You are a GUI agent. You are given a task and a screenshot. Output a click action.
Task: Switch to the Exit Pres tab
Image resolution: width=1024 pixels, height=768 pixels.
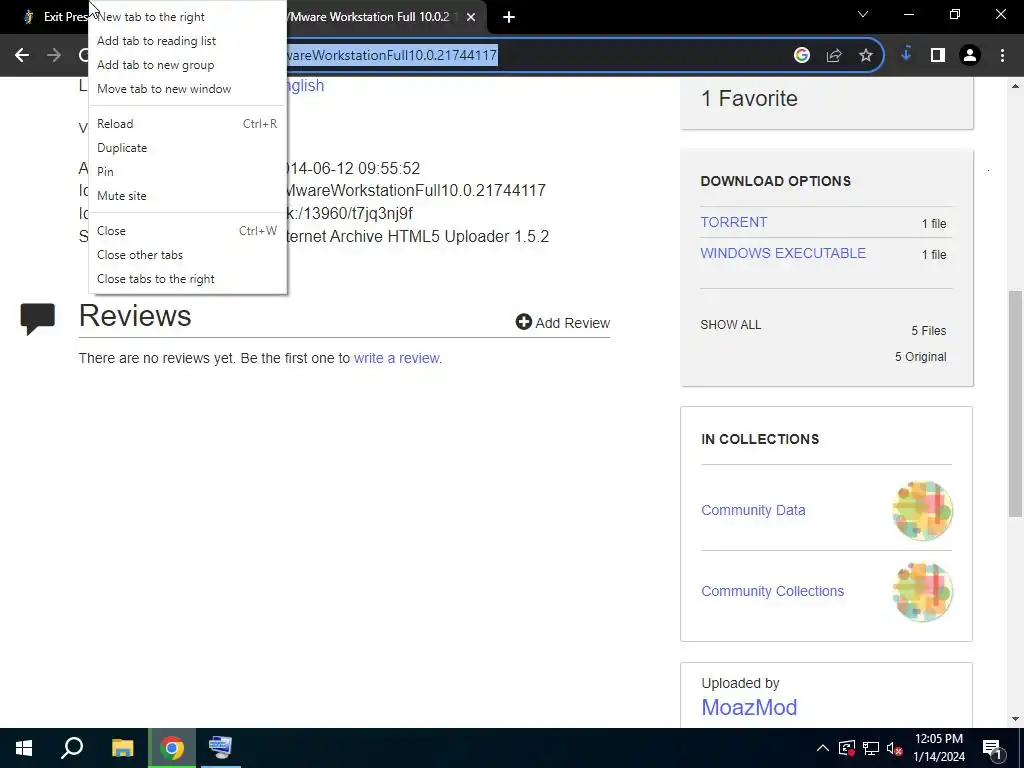(56, 17)
